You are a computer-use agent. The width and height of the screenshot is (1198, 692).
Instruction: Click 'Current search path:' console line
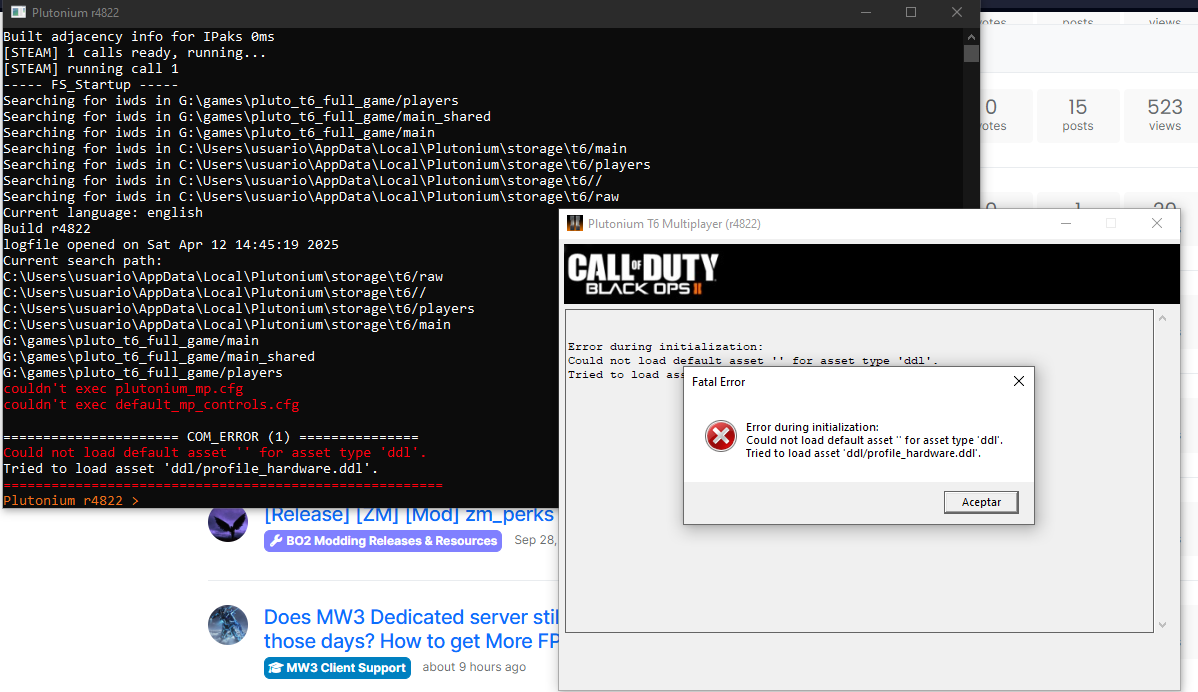tap(83, 260)
